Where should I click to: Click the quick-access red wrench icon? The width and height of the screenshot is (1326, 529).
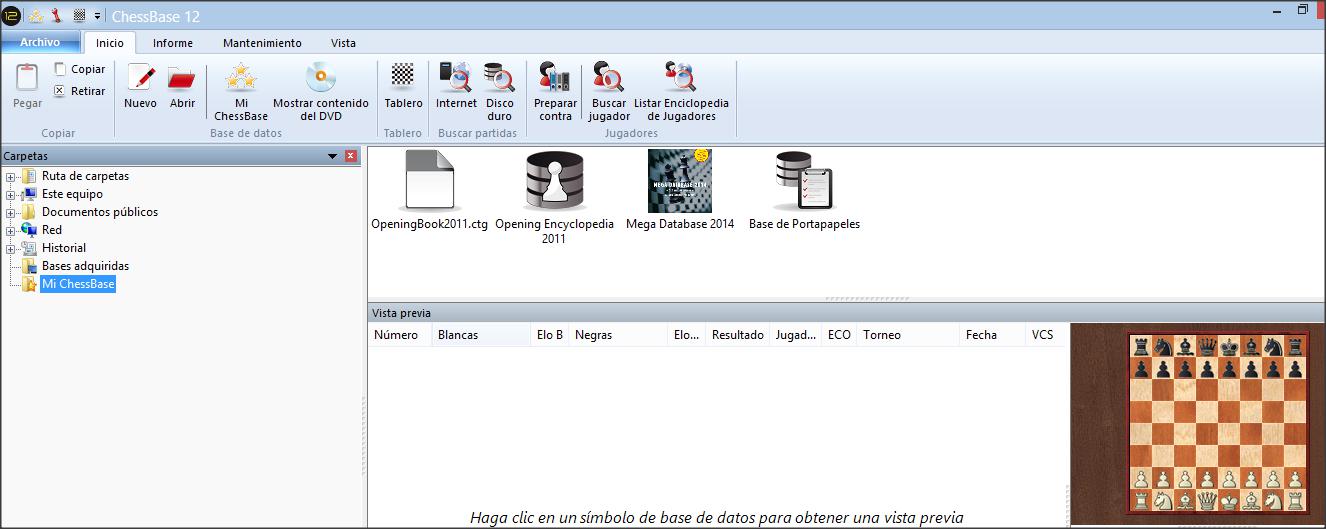[x=56, y=15]
